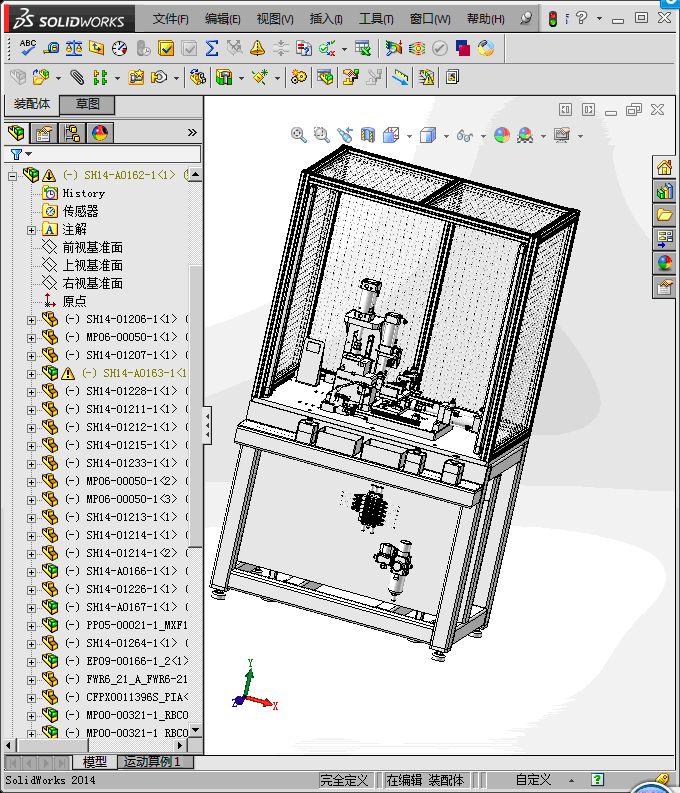Click Section View icon in viewport toolbar
Viewport: 680px width, 793px height.
click(x=368, y=135)
